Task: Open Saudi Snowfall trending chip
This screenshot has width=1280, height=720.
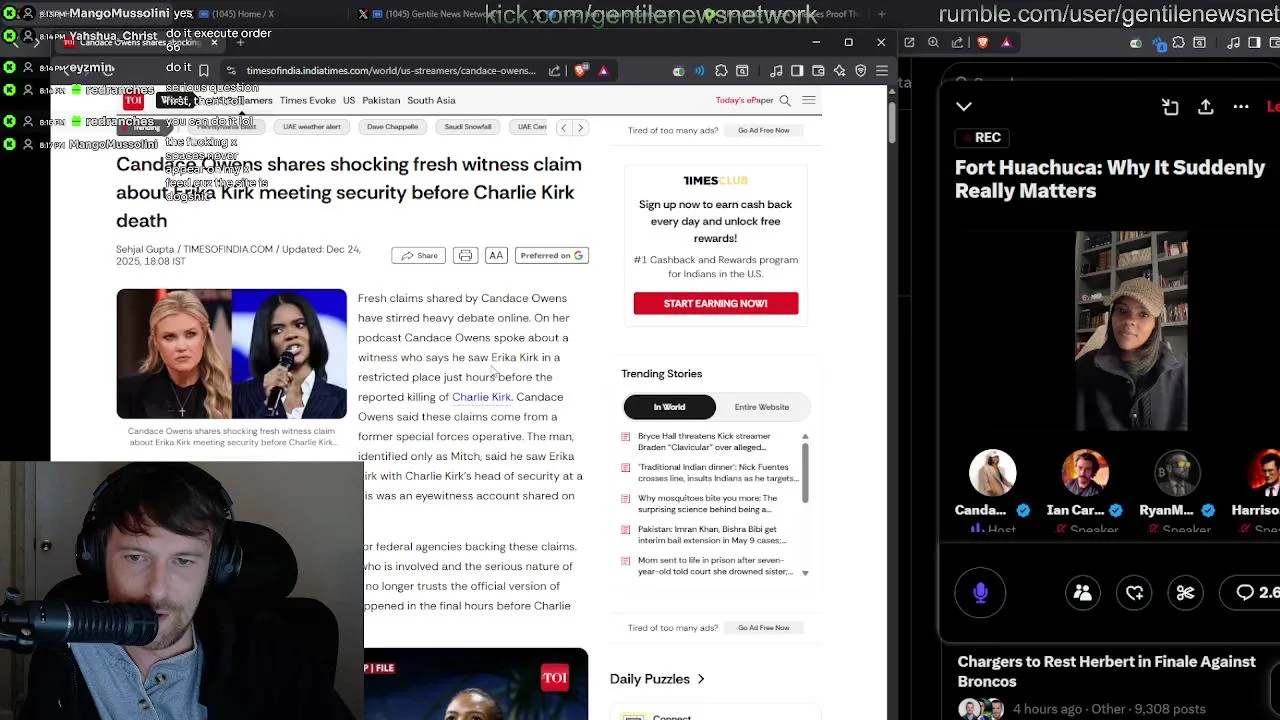Action: [468, 127]
